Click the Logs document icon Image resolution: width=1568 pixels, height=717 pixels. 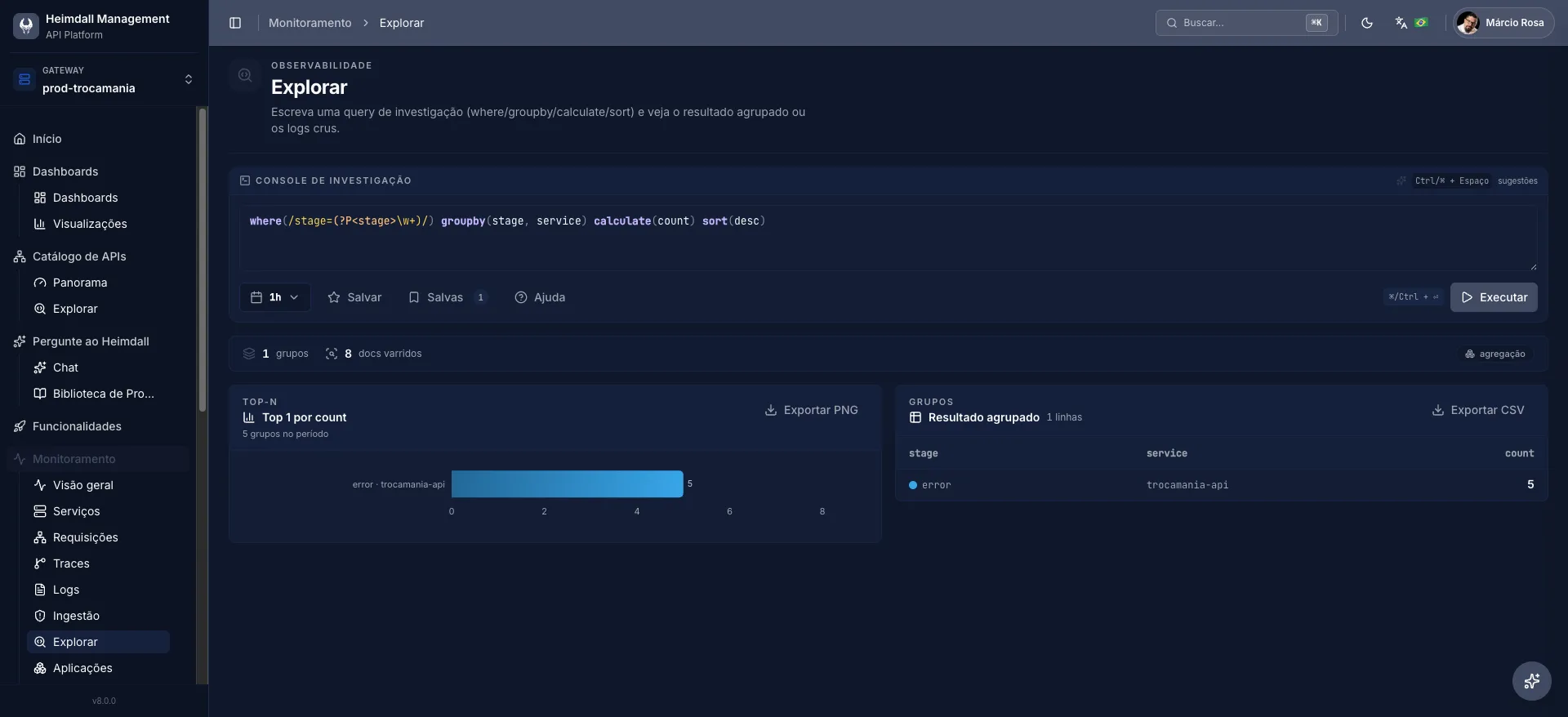(39, 590)
